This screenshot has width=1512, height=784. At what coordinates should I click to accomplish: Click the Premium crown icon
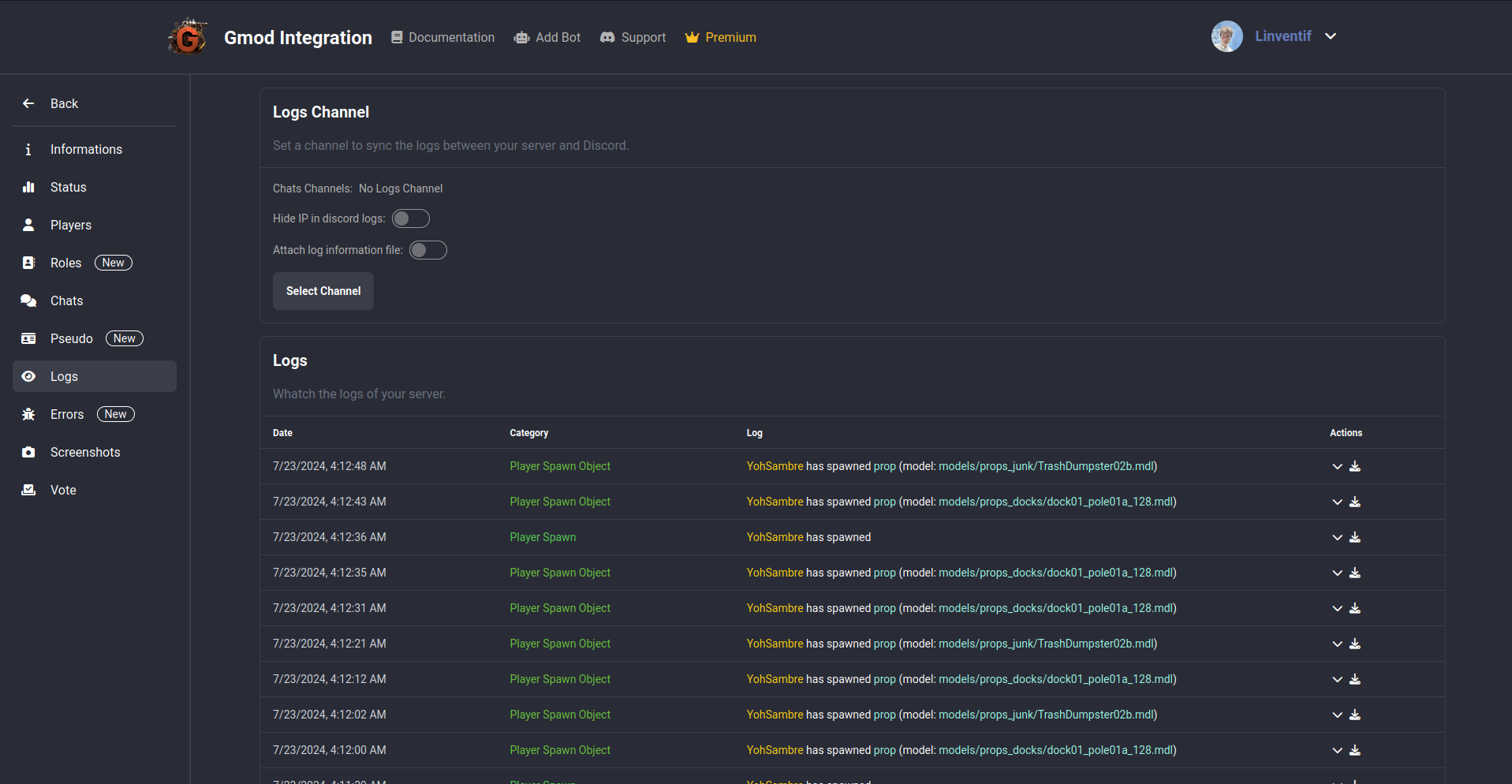click(x=692, y=37)
